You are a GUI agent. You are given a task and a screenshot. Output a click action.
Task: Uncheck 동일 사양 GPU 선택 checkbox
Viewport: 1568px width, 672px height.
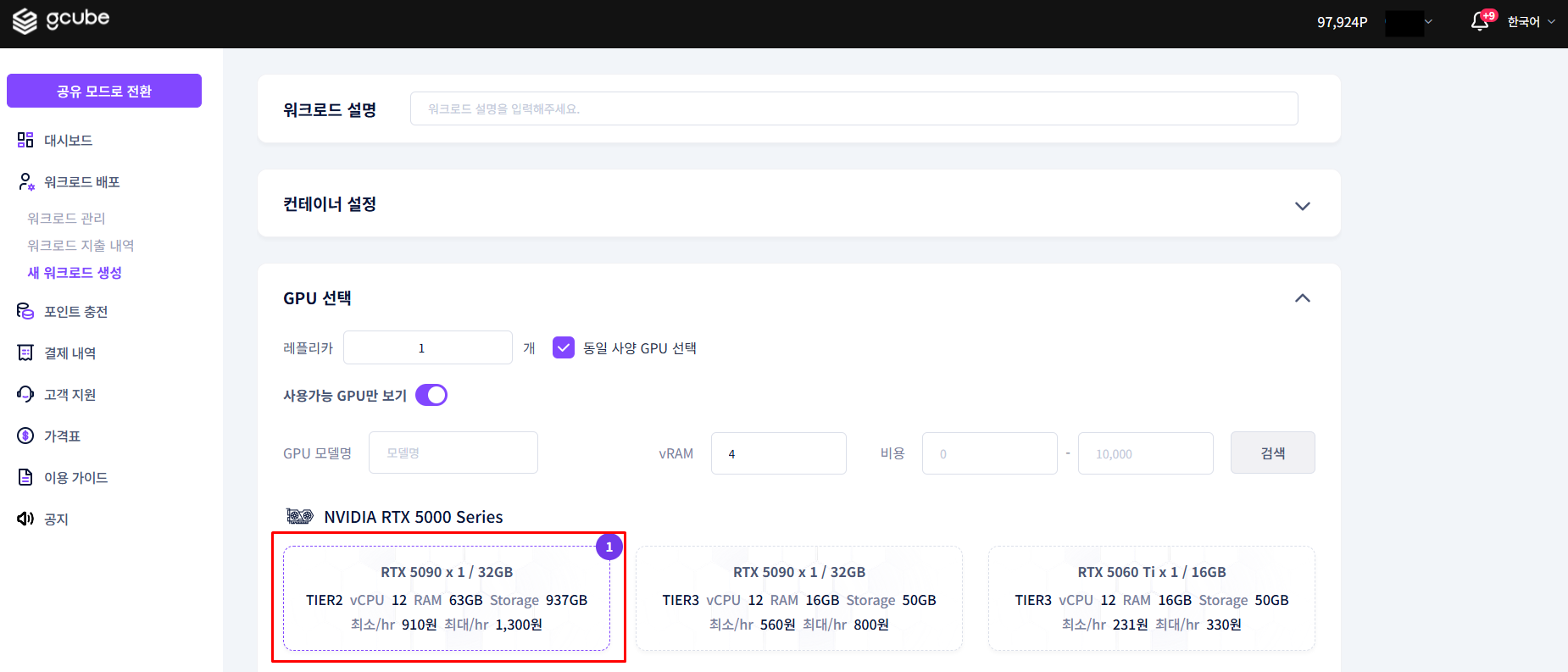(x=564, y=347)
